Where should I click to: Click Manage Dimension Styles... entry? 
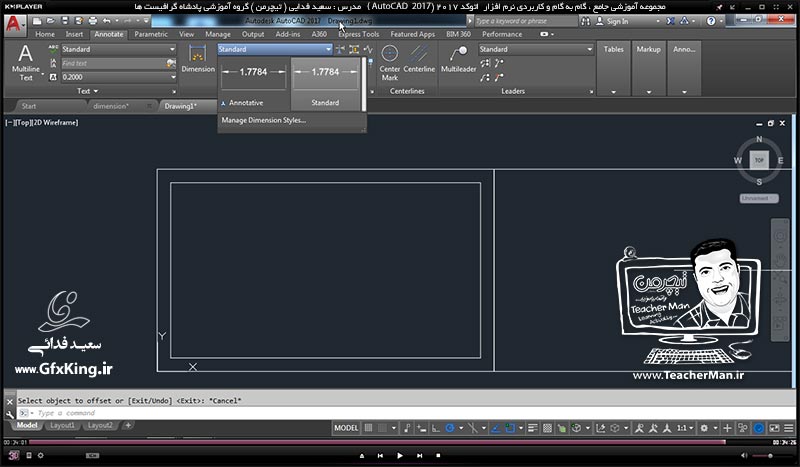coord(264,120)
